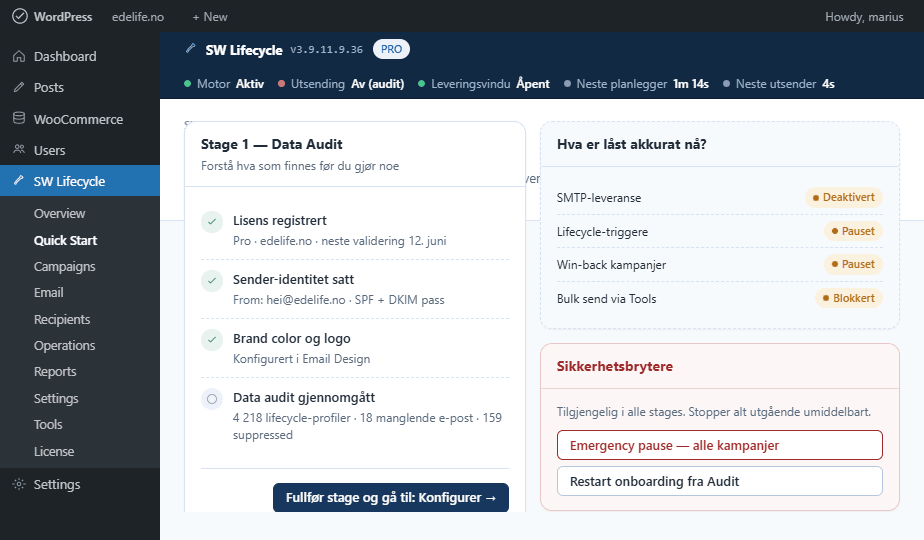The image size is (924, 540).
Task: Click the pencil icon beside SW Lifecycle header
Action: (x=190, y=48)
